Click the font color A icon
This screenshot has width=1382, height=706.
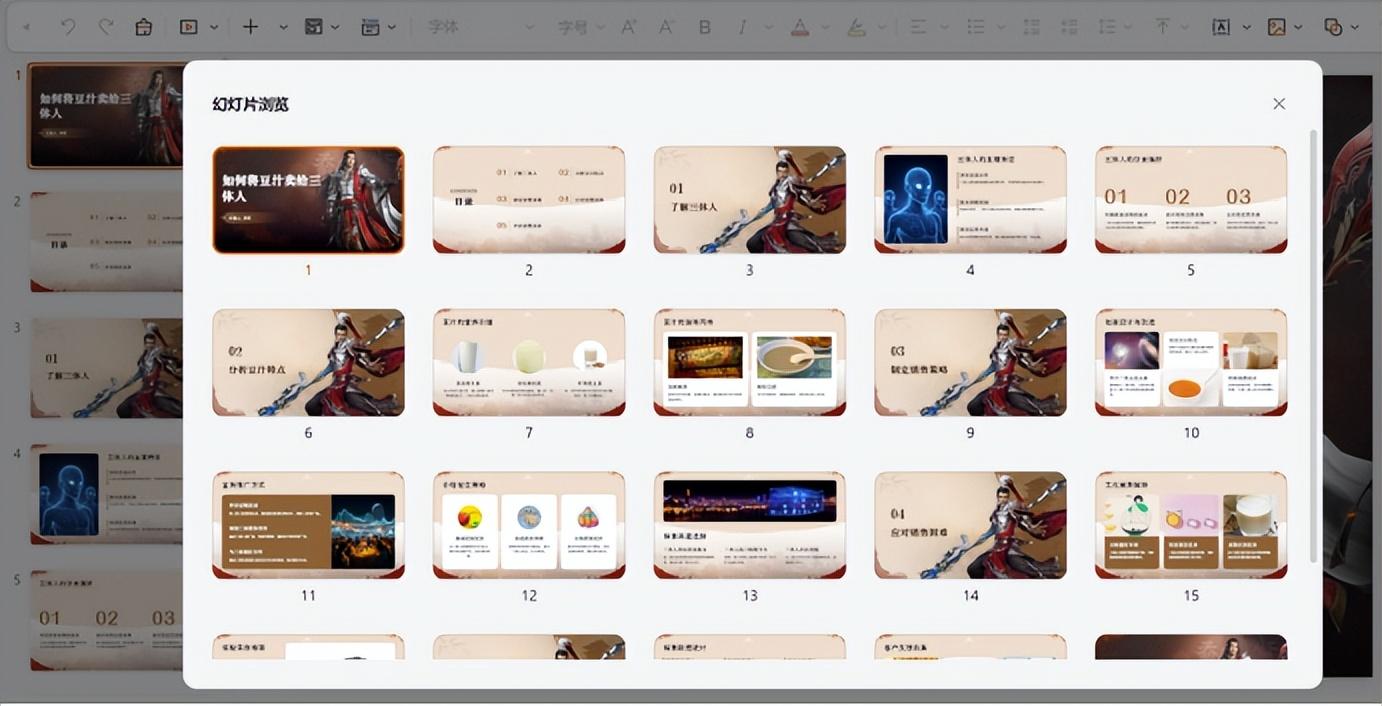coord(799,27)
